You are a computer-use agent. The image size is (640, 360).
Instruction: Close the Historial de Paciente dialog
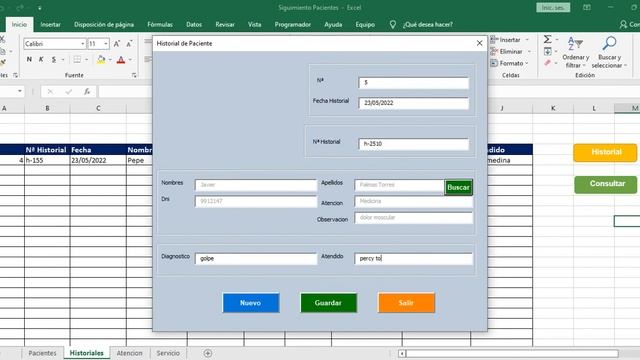click(x=480, y=43)
